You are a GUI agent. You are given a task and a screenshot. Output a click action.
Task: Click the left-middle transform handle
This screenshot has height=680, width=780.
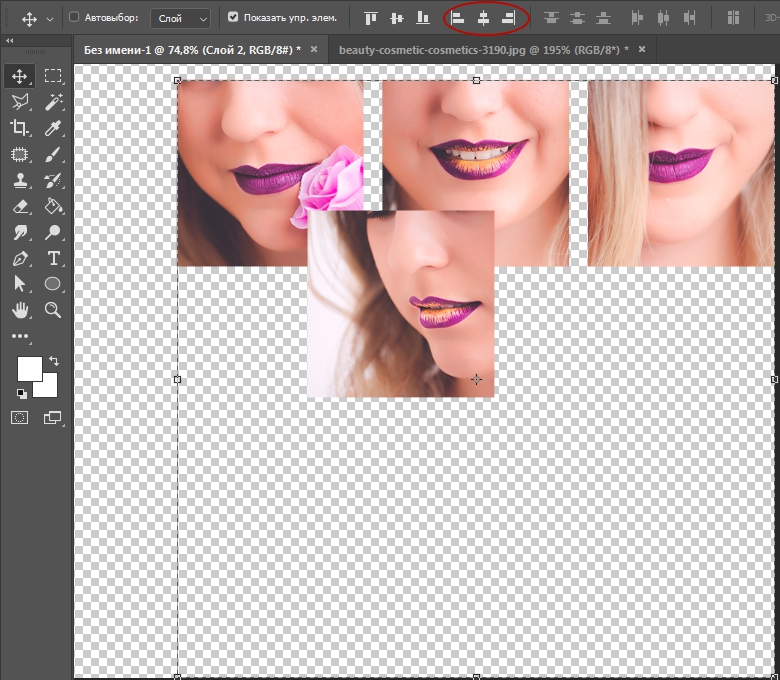(178, 380)
